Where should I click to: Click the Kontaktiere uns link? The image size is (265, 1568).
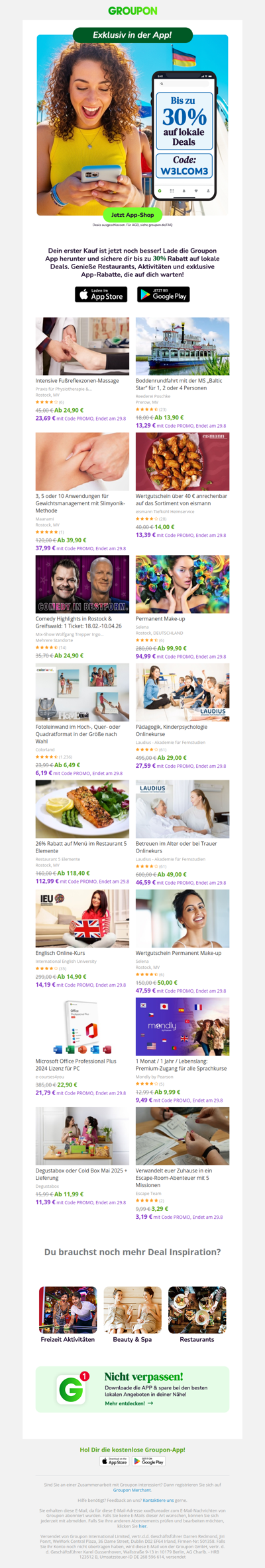(158, 1500)
